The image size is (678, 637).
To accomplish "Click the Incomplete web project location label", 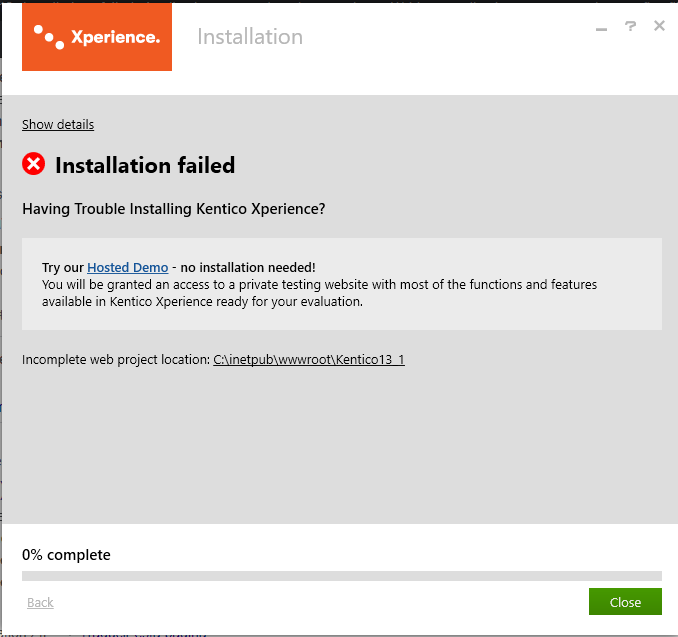I will pyautogui.click(x=116, y=359).
